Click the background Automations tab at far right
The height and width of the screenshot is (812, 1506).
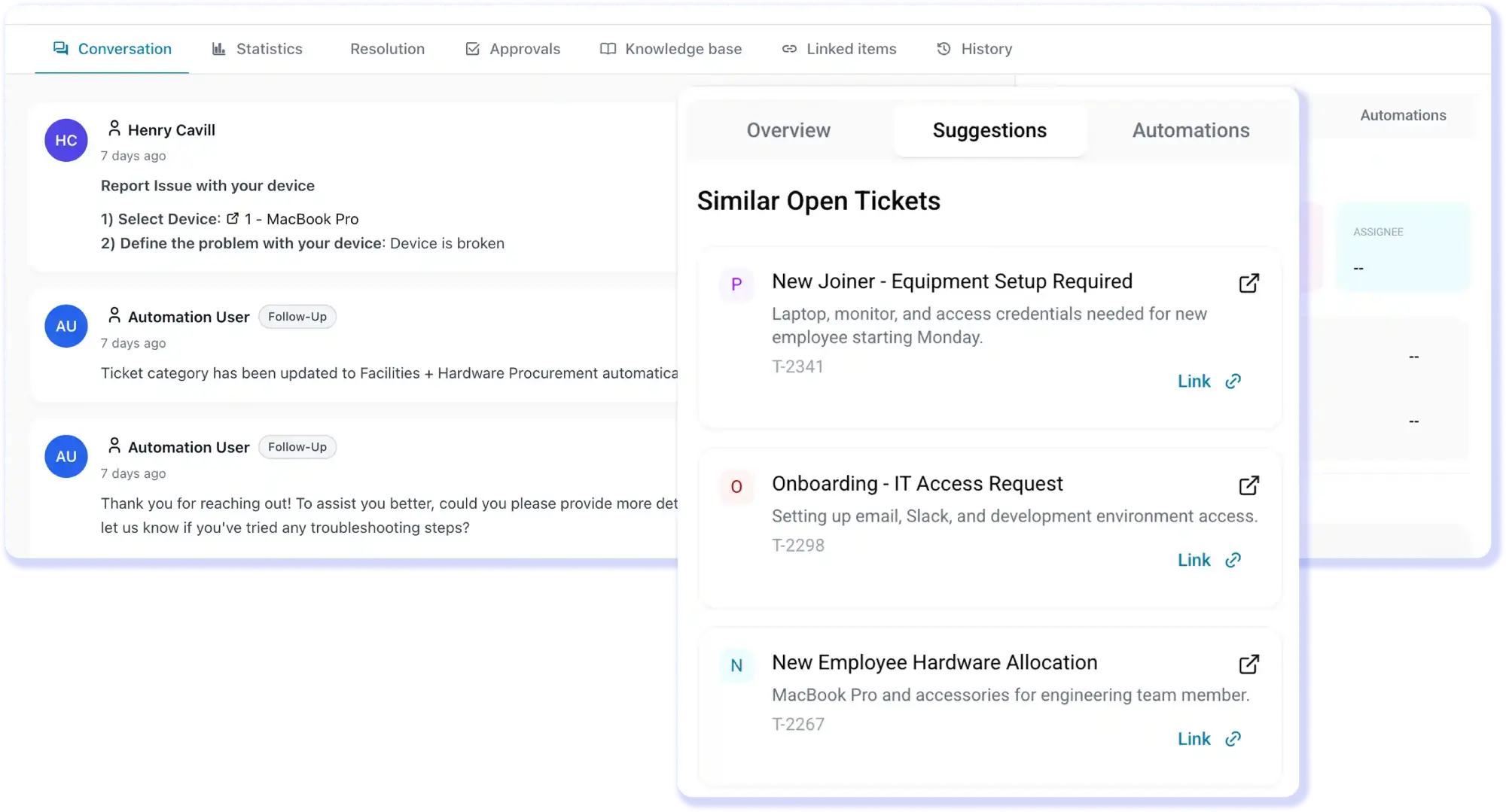[1403, 115]
